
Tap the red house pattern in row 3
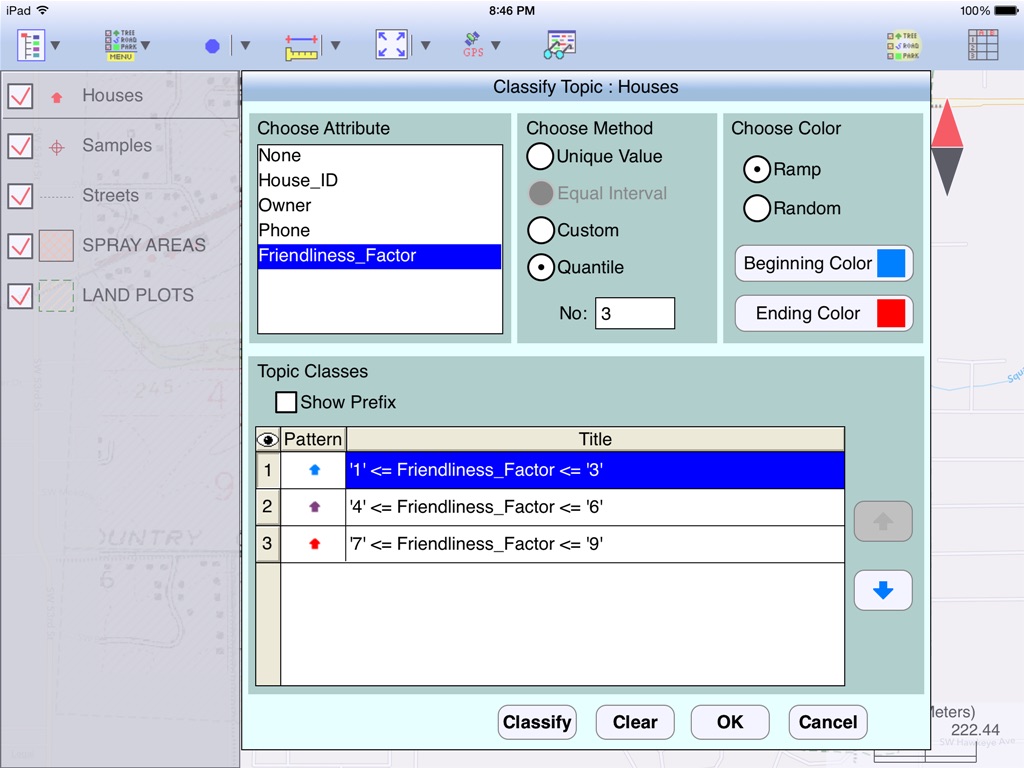pyautogui.click(x=314, y=543)
